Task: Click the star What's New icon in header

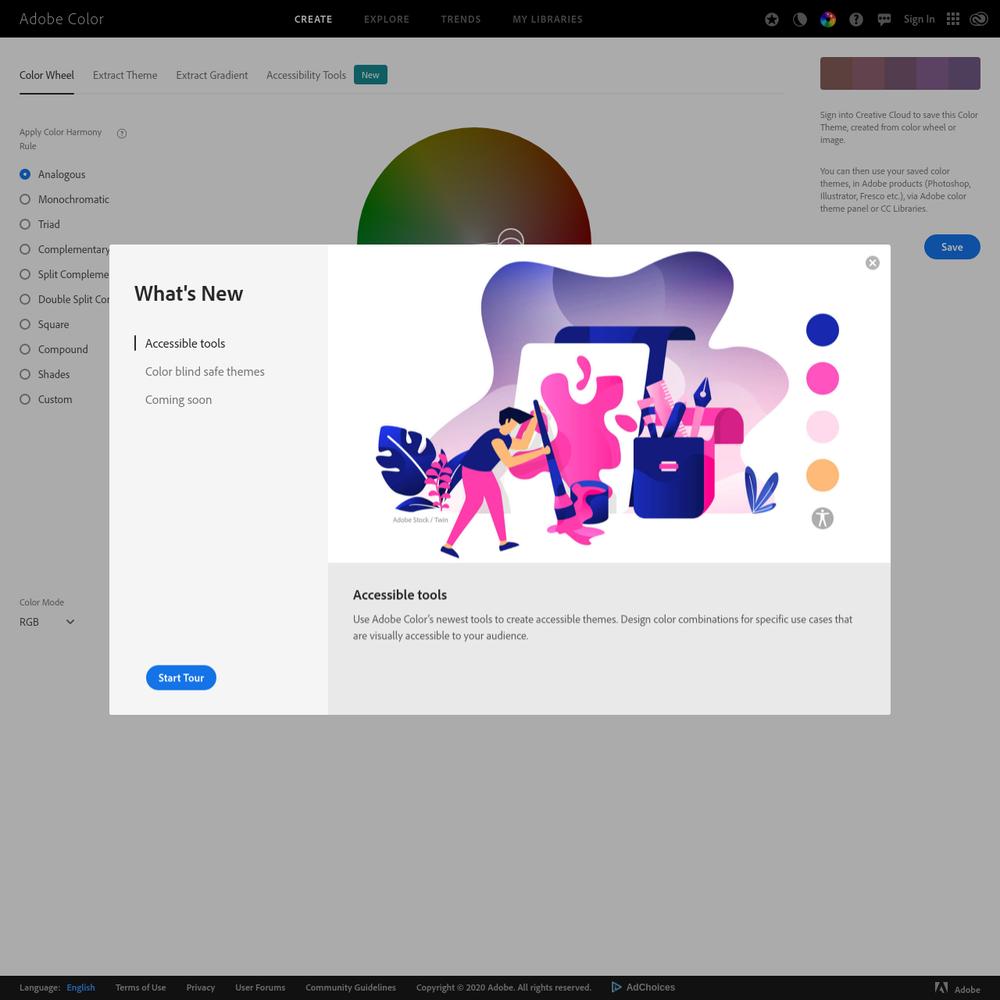Action: coord(772,19)
